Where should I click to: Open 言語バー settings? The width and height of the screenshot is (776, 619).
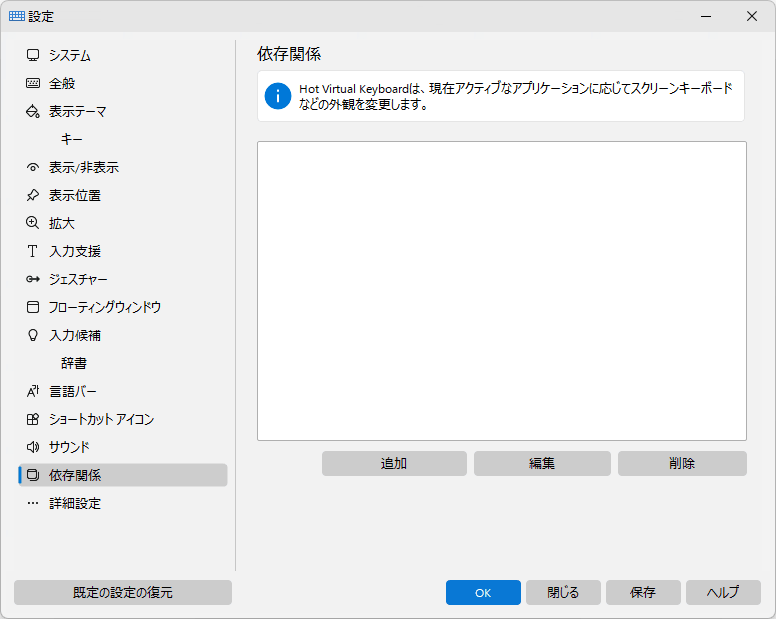(123, 391)
